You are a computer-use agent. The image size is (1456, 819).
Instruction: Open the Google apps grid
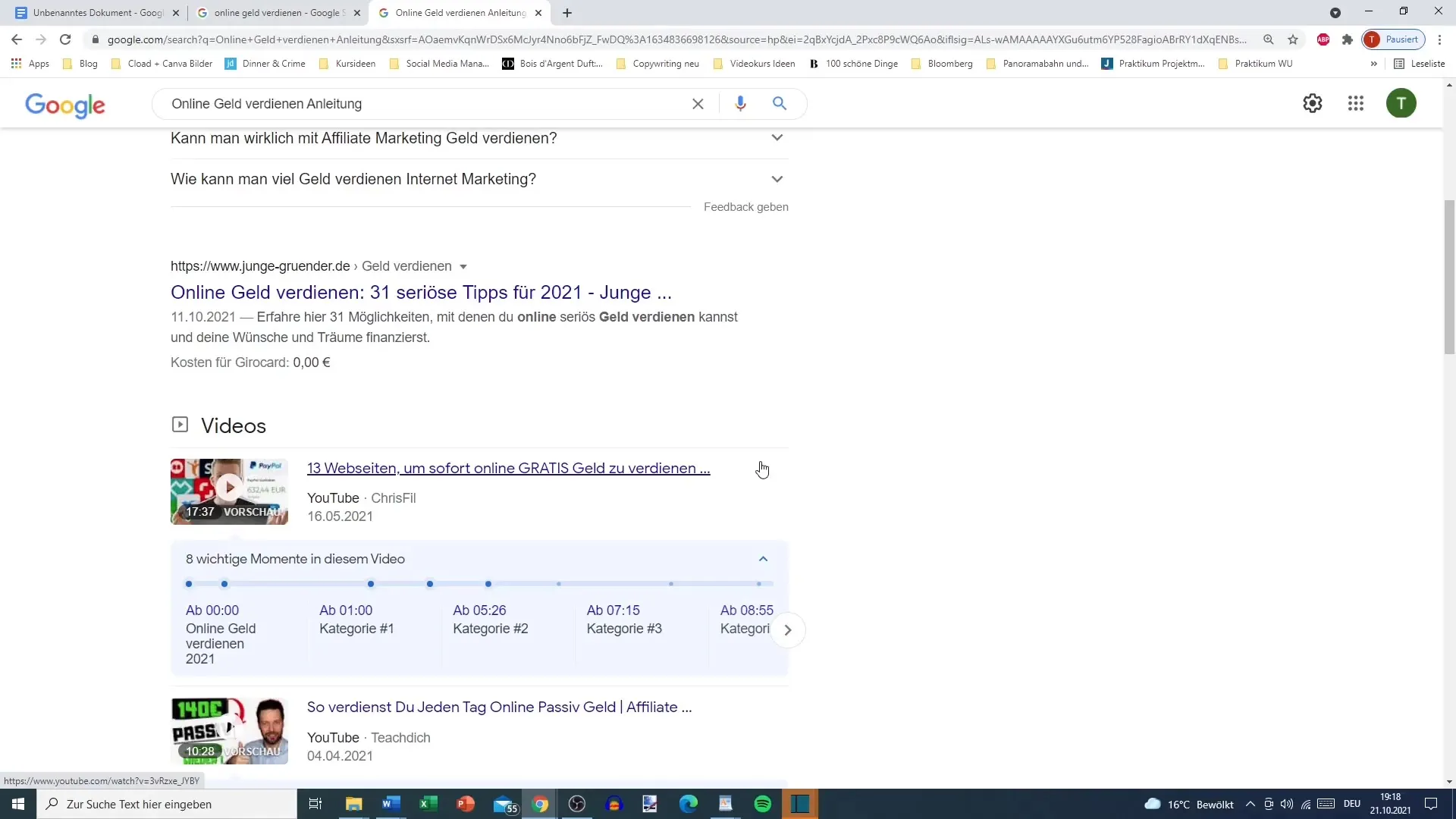(1356, 103)
